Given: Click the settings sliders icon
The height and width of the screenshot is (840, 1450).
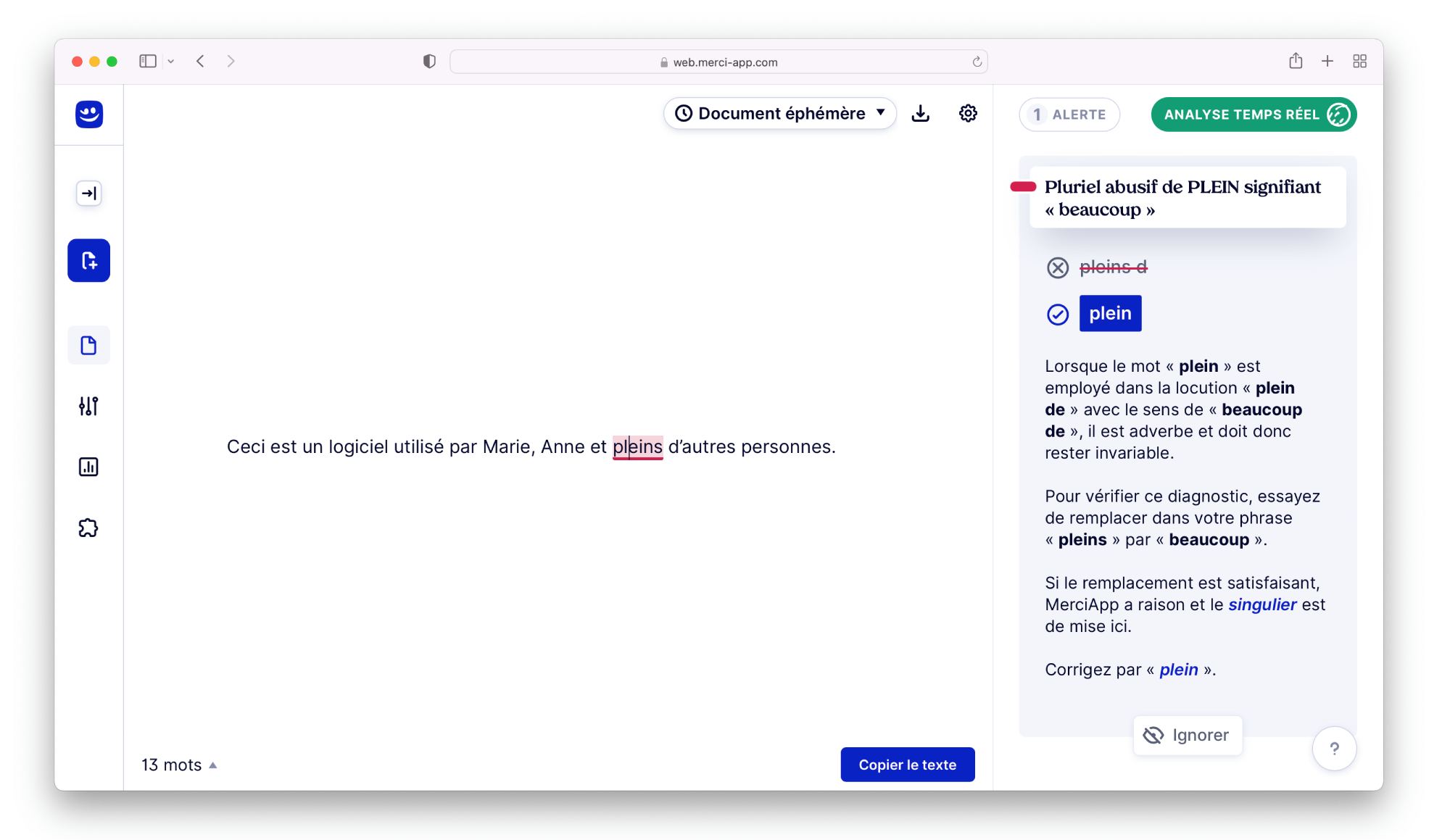Looking at the screenshot, I should [x=89, y=406].
